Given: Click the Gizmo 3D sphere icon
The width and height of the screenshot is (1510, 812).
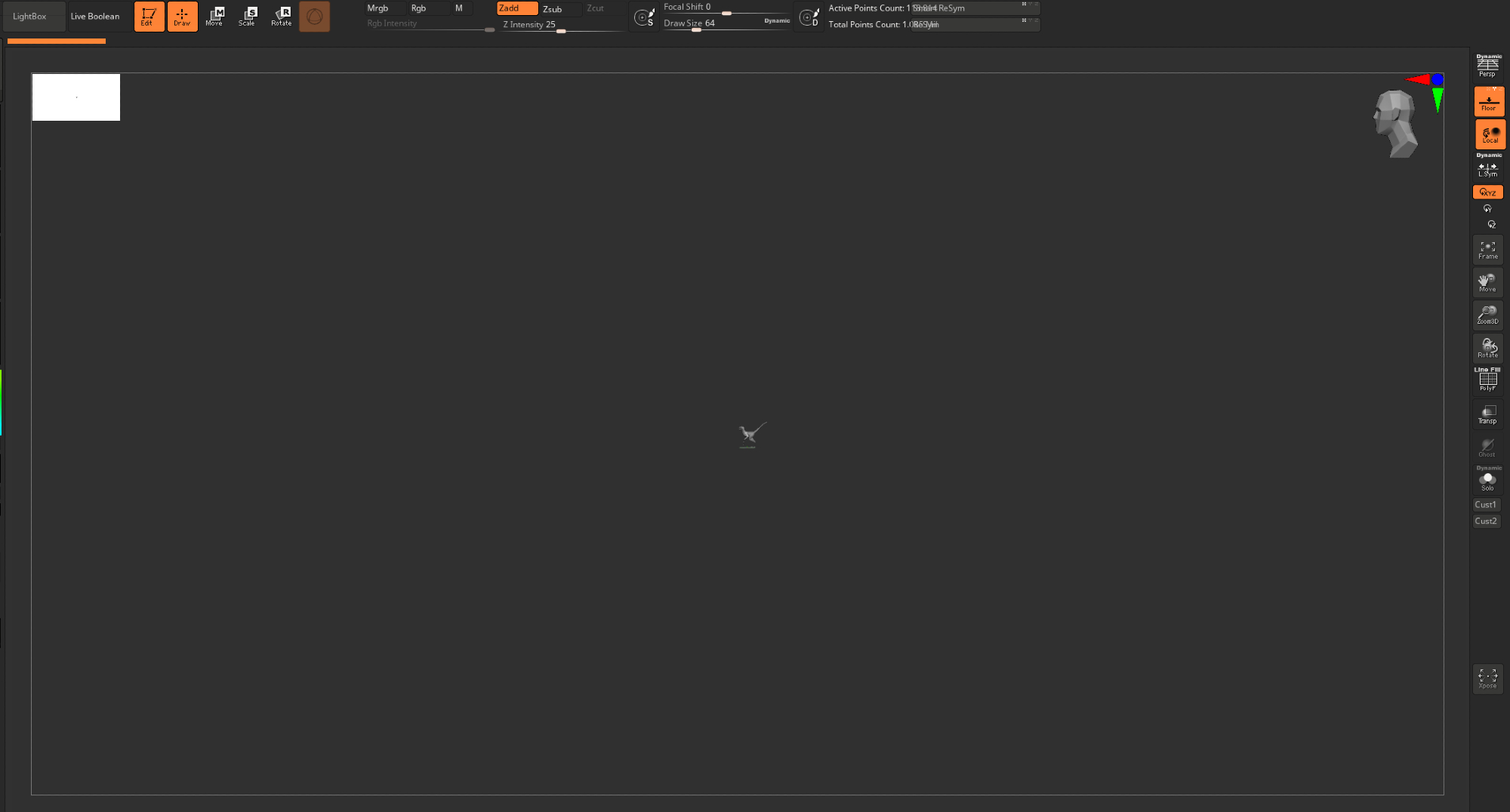Looking at the screenshot, I should click(314, 16).
